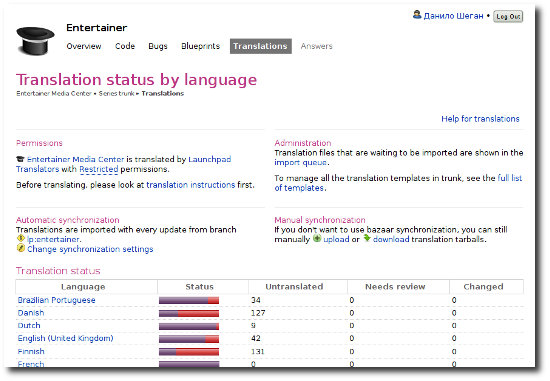550x381 pixels.
Task: Click the Brazilian Portuguese status progress bar
Action: pos(189,300)
